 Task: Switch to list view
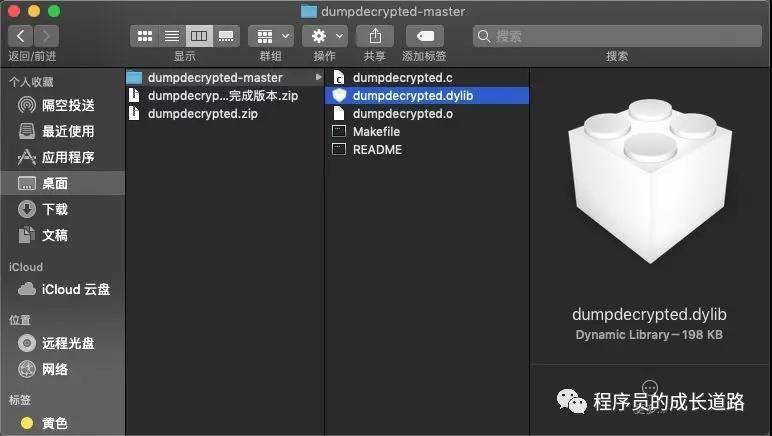[x=172, y=36]
